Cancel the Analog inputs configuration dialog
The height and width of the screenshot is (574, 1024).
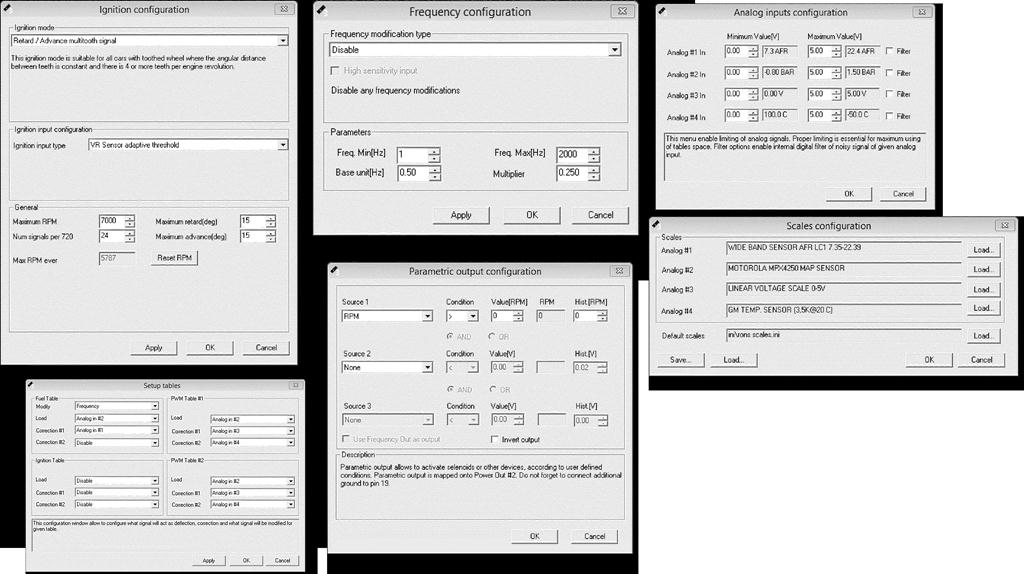pos(903,194)
